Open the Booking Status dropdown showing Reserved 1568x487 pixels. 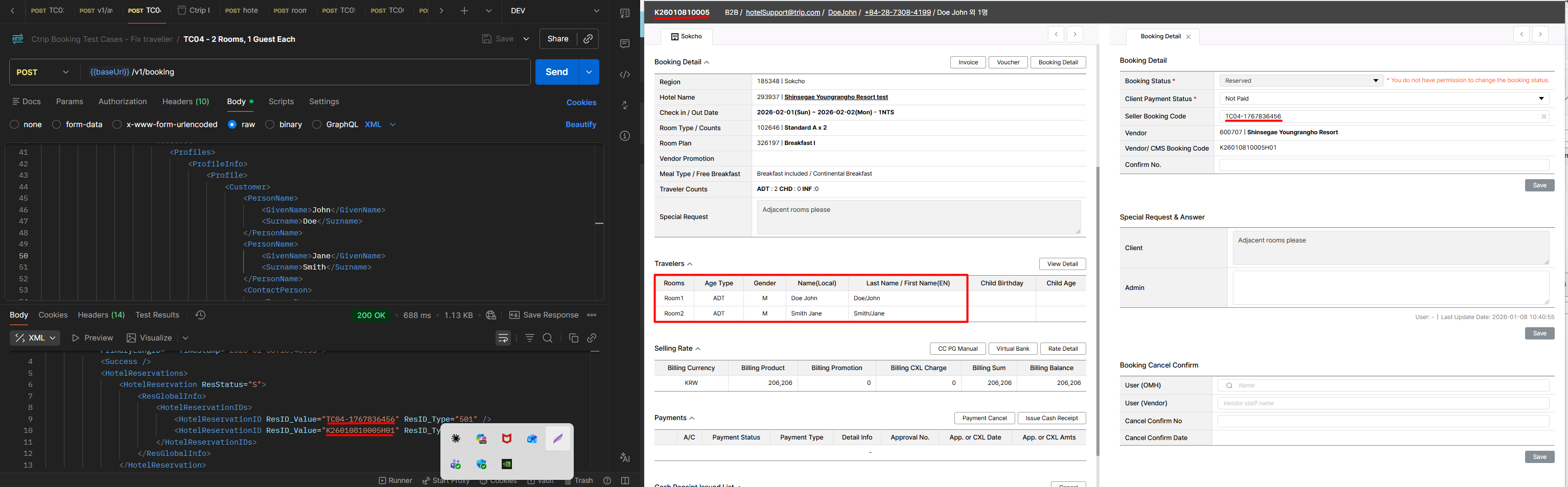click(x=1301, y=81)
